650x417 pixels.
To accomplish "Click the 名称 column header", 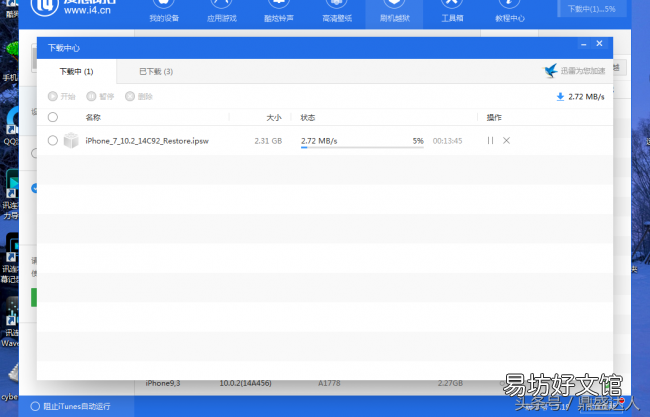I will tap(93, 118).
